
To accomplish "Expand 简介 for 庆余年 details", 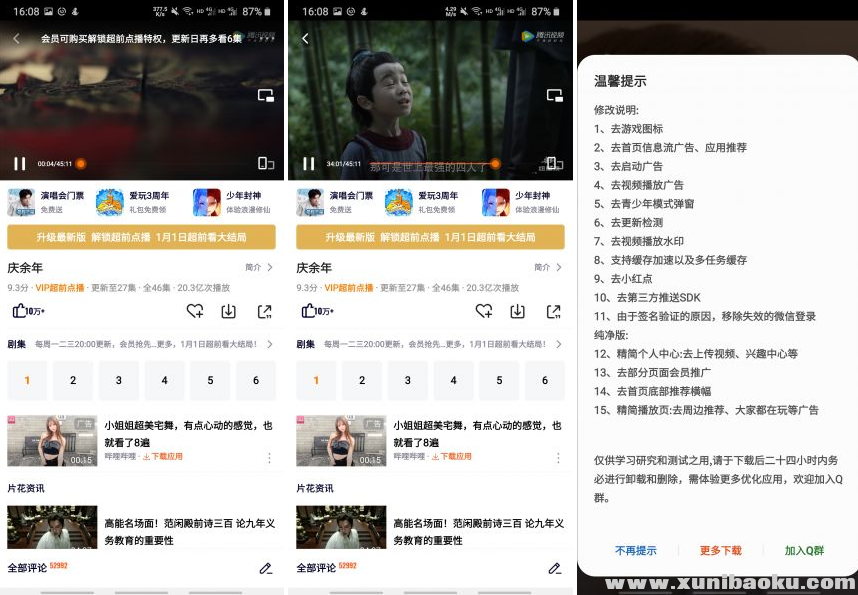I will 260,268.
